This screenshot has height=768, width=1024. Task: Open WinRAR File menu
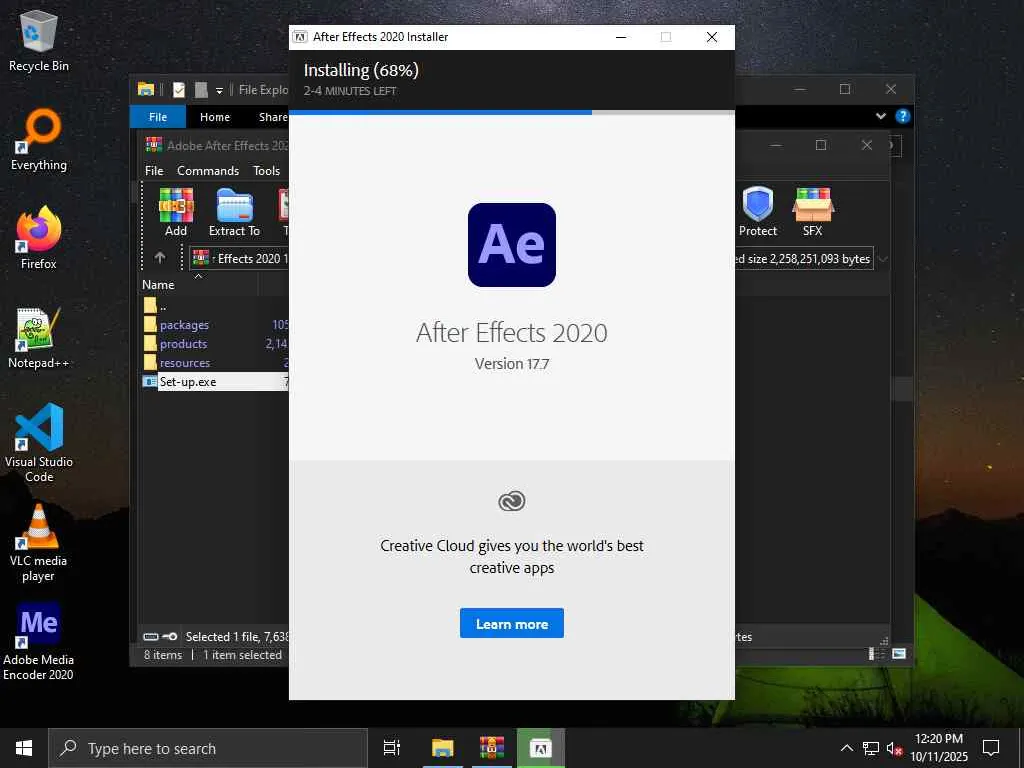(x=154, y=170)
